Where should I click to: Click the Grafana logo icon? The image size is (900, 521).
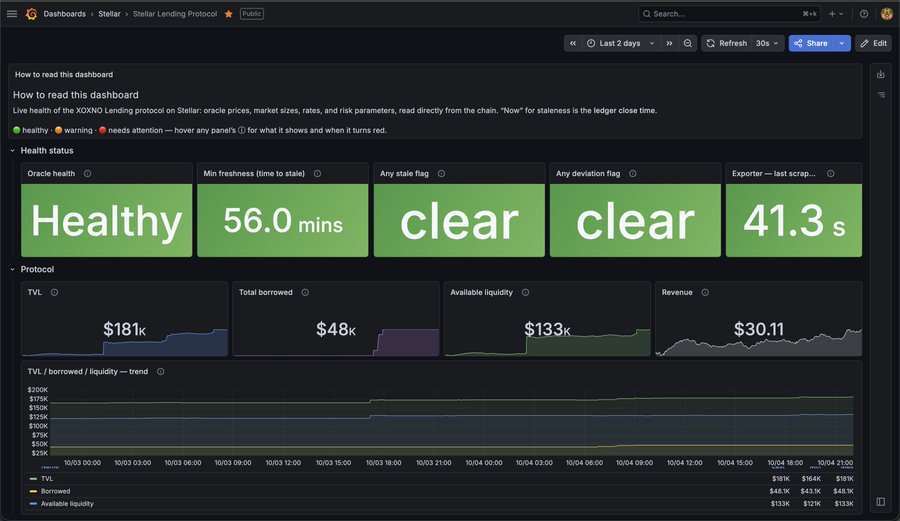[x=32, y=14]
